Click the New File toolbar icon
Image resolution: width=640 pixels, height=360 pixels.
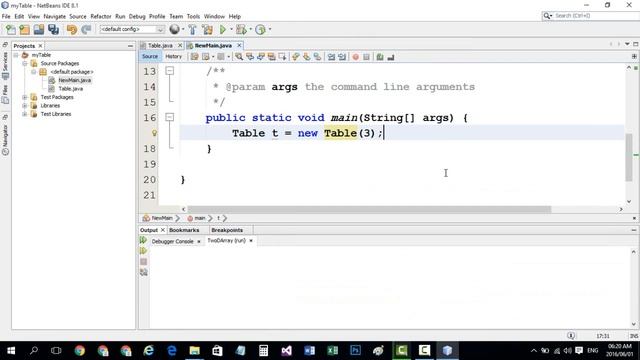11,29
